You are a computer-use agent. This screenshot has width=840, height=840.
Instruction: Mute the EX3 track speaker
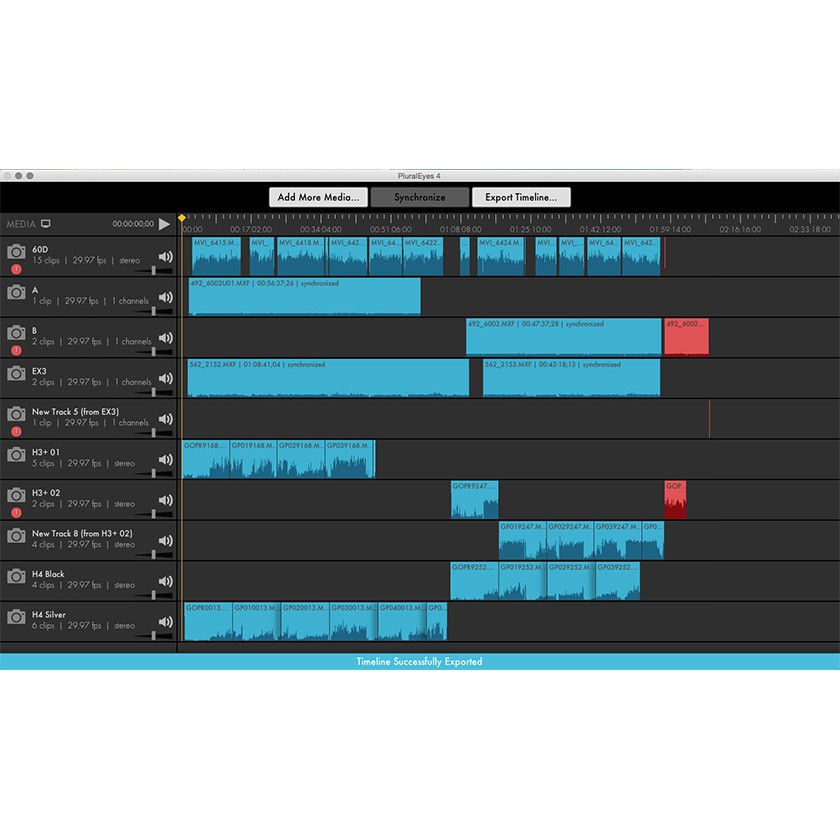point(166,378)
